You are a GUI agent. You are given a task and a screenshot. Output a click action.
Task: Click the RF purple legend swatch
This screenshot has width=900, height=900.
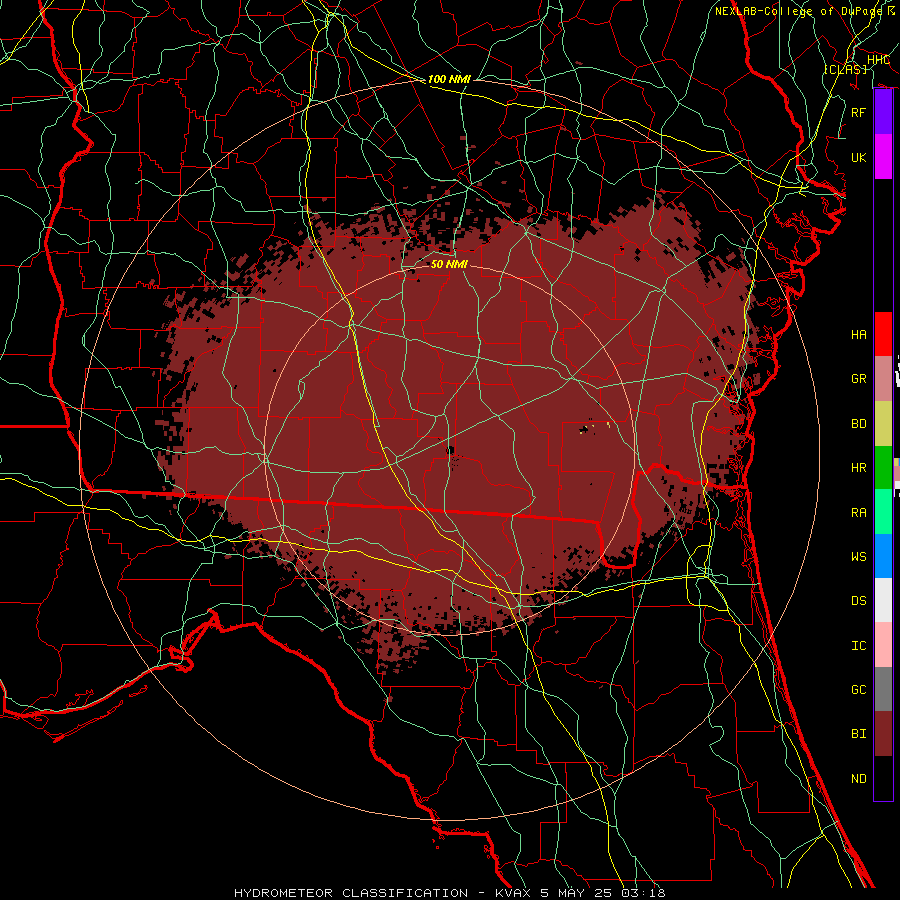point(883,112)
